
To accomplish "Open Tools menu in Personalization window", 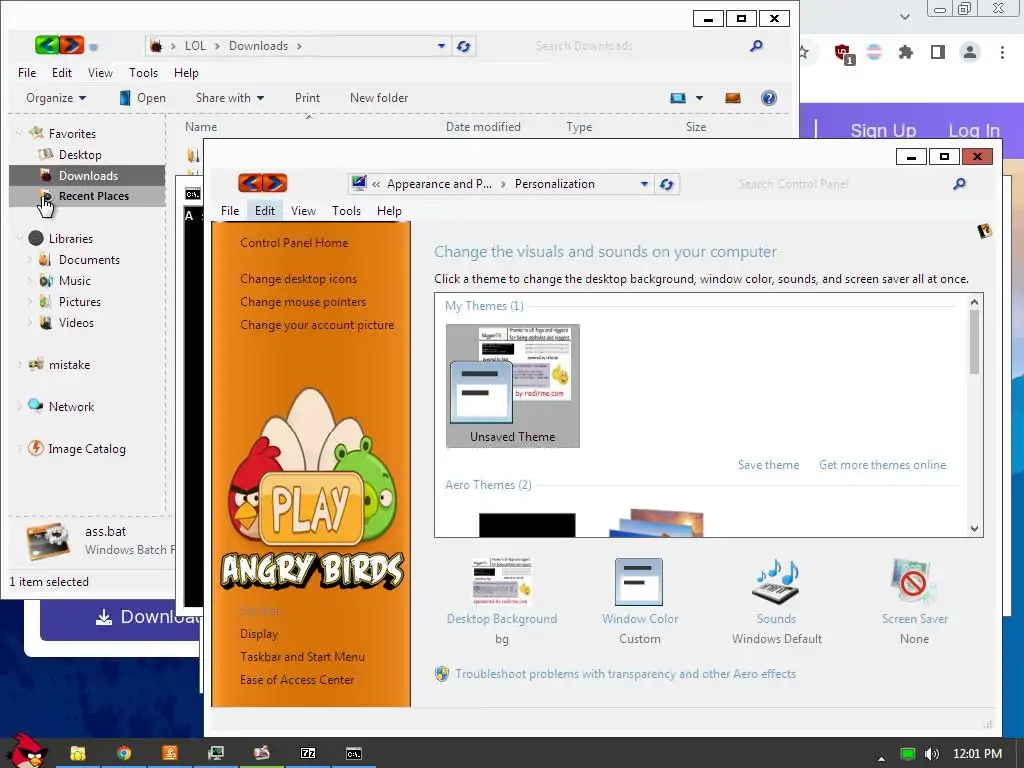I will 346,210.
